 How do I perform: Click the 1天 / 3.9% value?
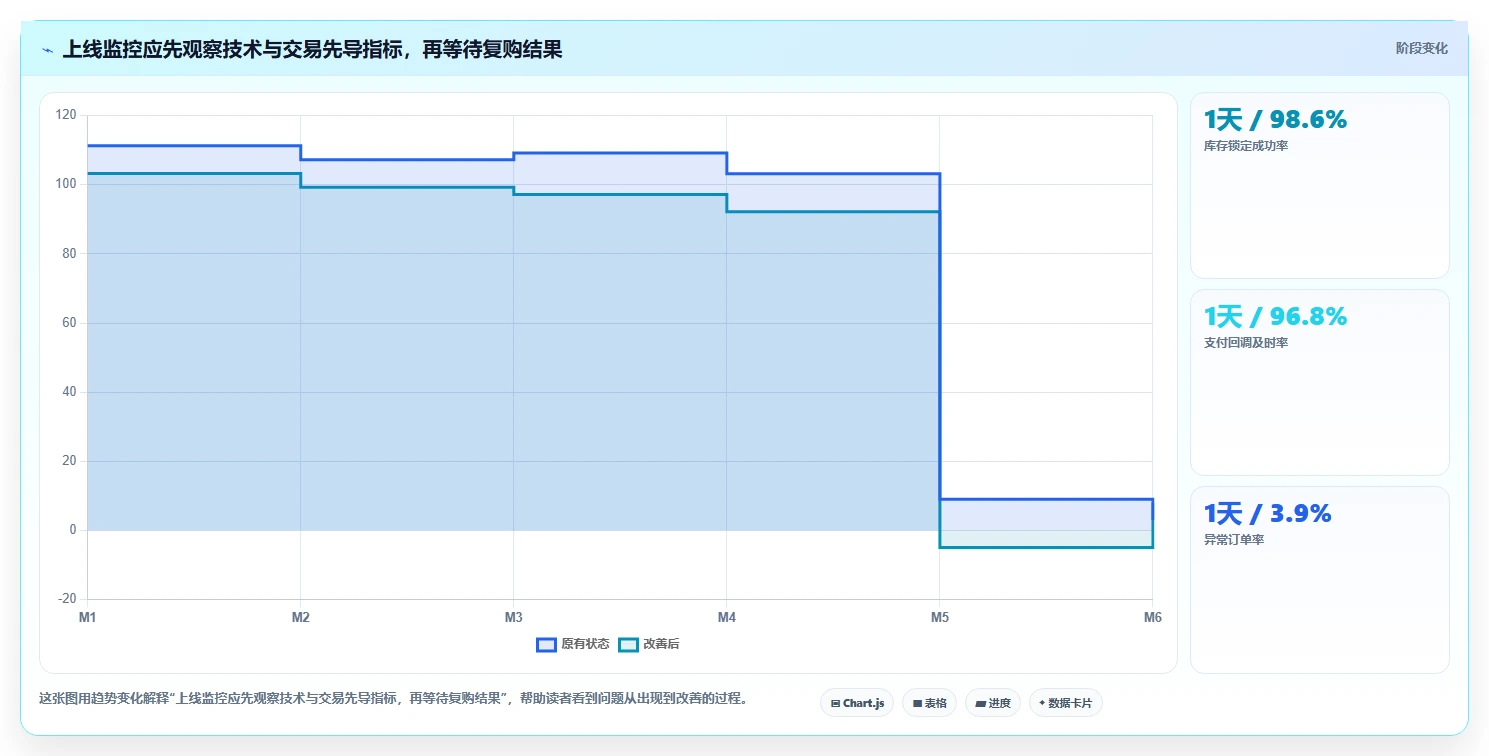click(x=1267, y=514)
